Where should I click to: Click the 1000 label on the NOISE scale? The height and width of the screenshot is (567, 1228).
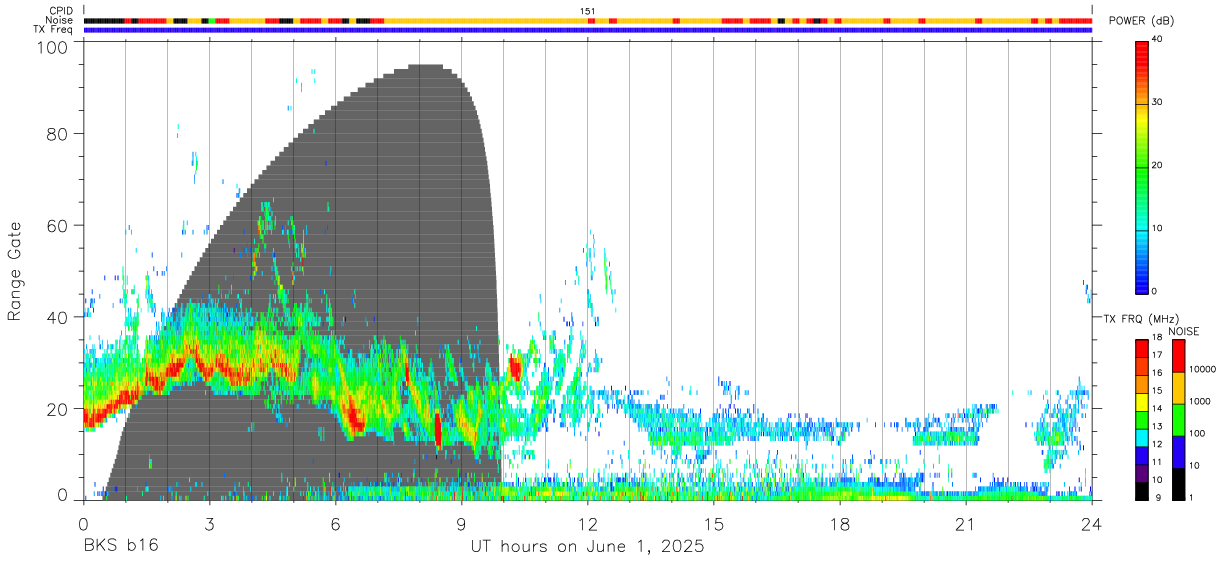(1199, 402)
